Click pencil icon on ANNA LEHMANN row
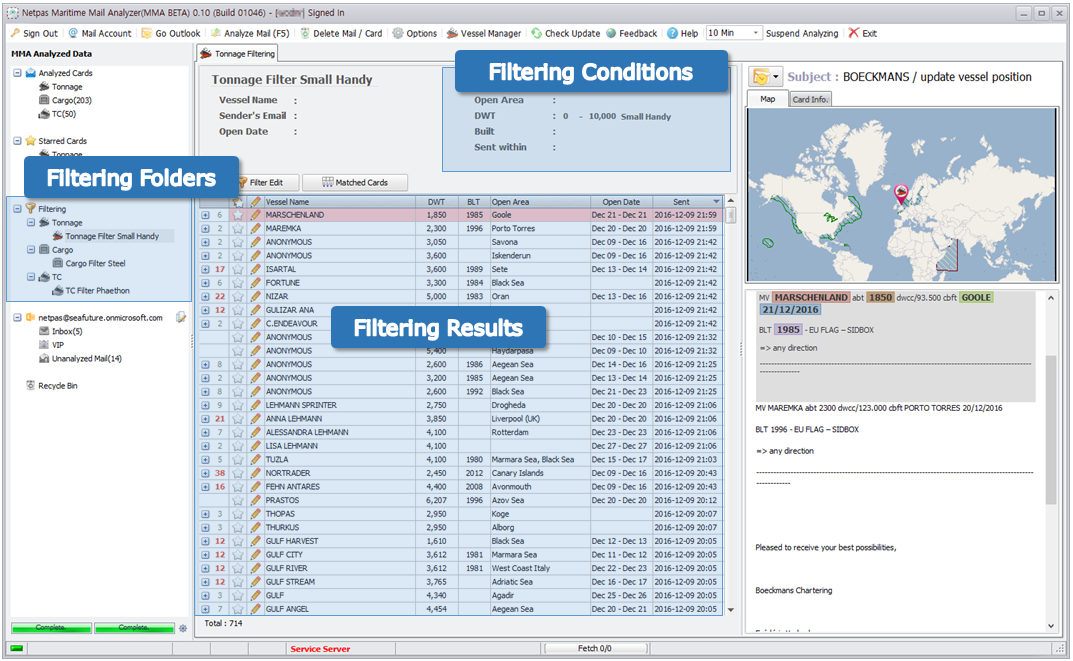Screen dimensions: 1073x661 pyautogui.click(x=255, y=419)
